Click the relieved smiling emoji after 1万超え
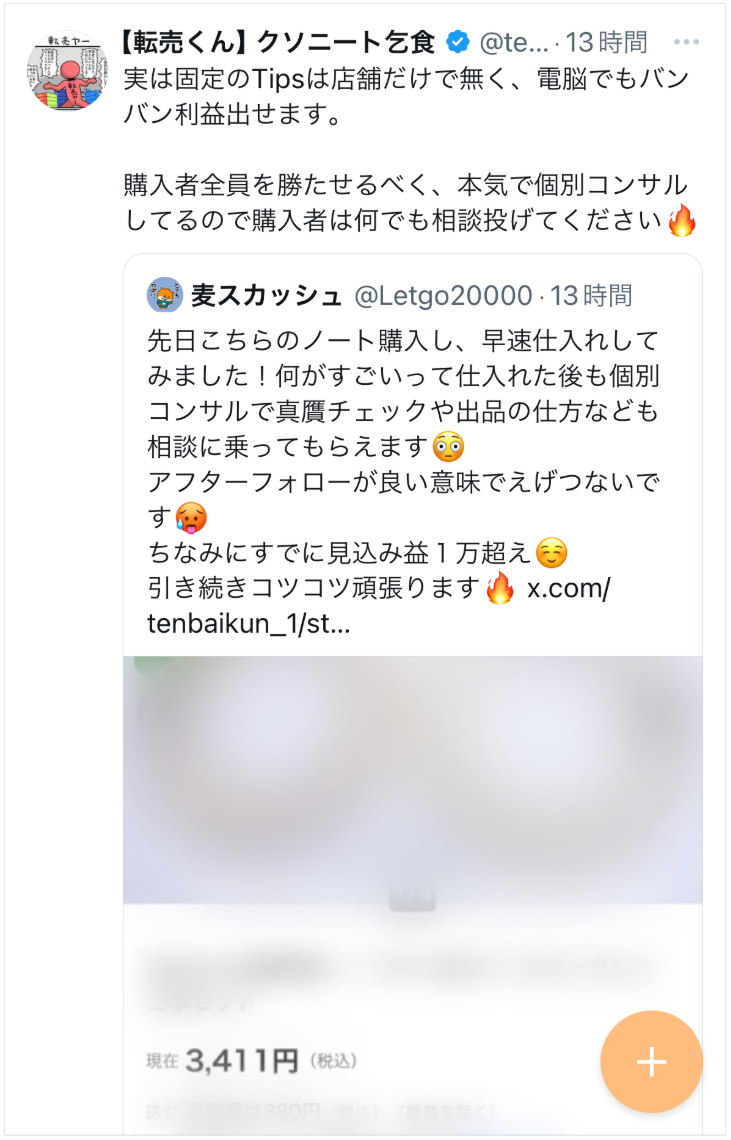This screenshot has width=731, height=1140. (551, 553)
